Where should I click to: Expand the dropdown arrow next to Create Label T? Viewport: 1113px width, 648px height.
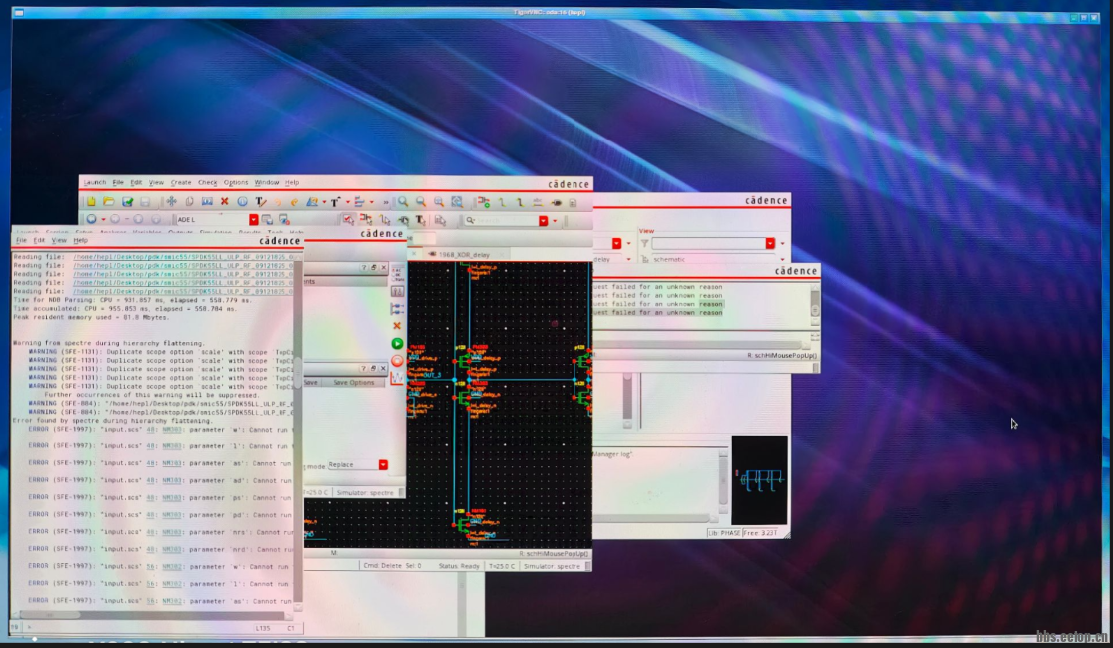347,202
